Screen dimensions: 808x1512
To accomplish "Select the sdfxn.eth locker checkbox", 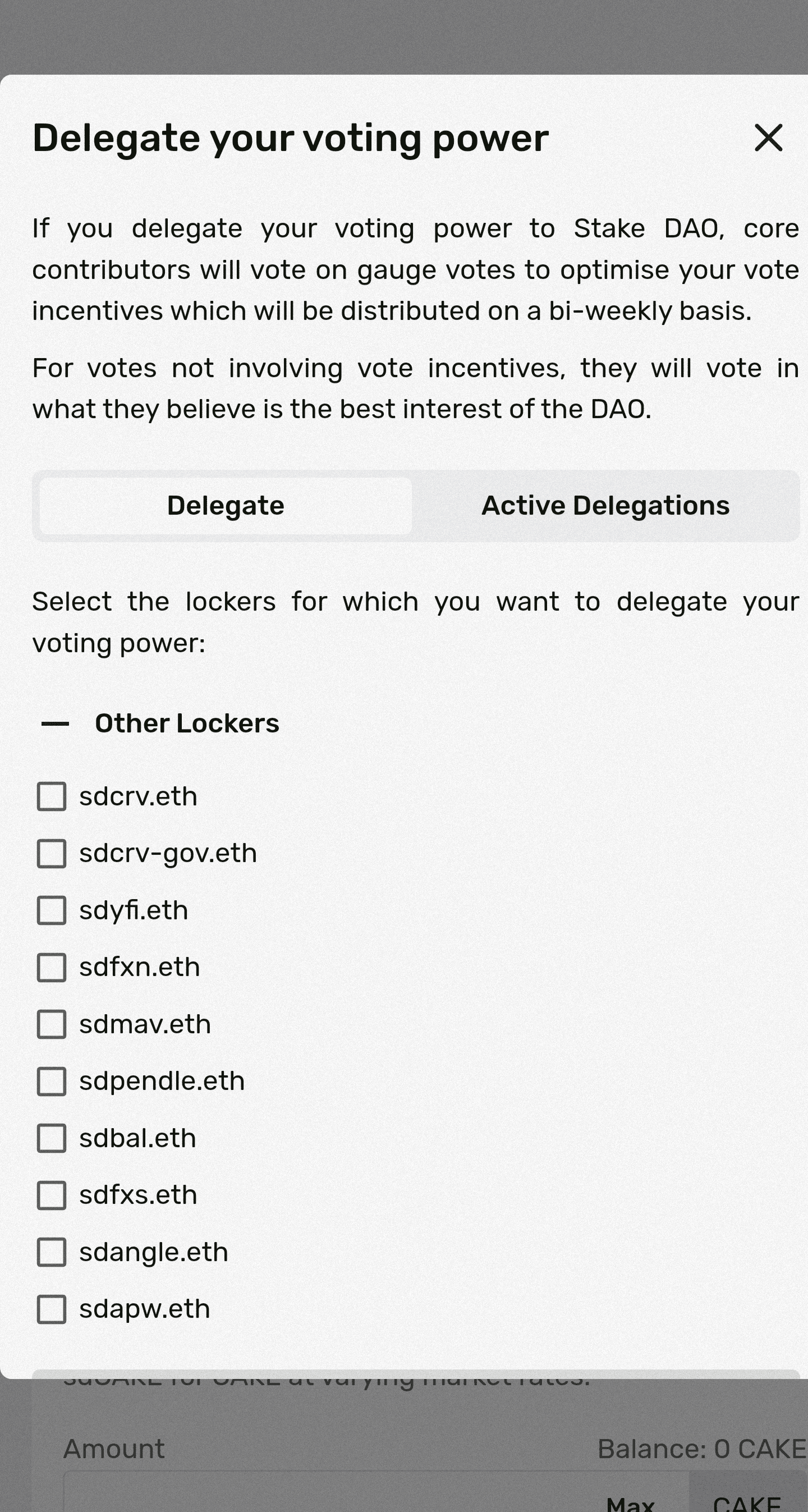I will click(x=52, y=967).
